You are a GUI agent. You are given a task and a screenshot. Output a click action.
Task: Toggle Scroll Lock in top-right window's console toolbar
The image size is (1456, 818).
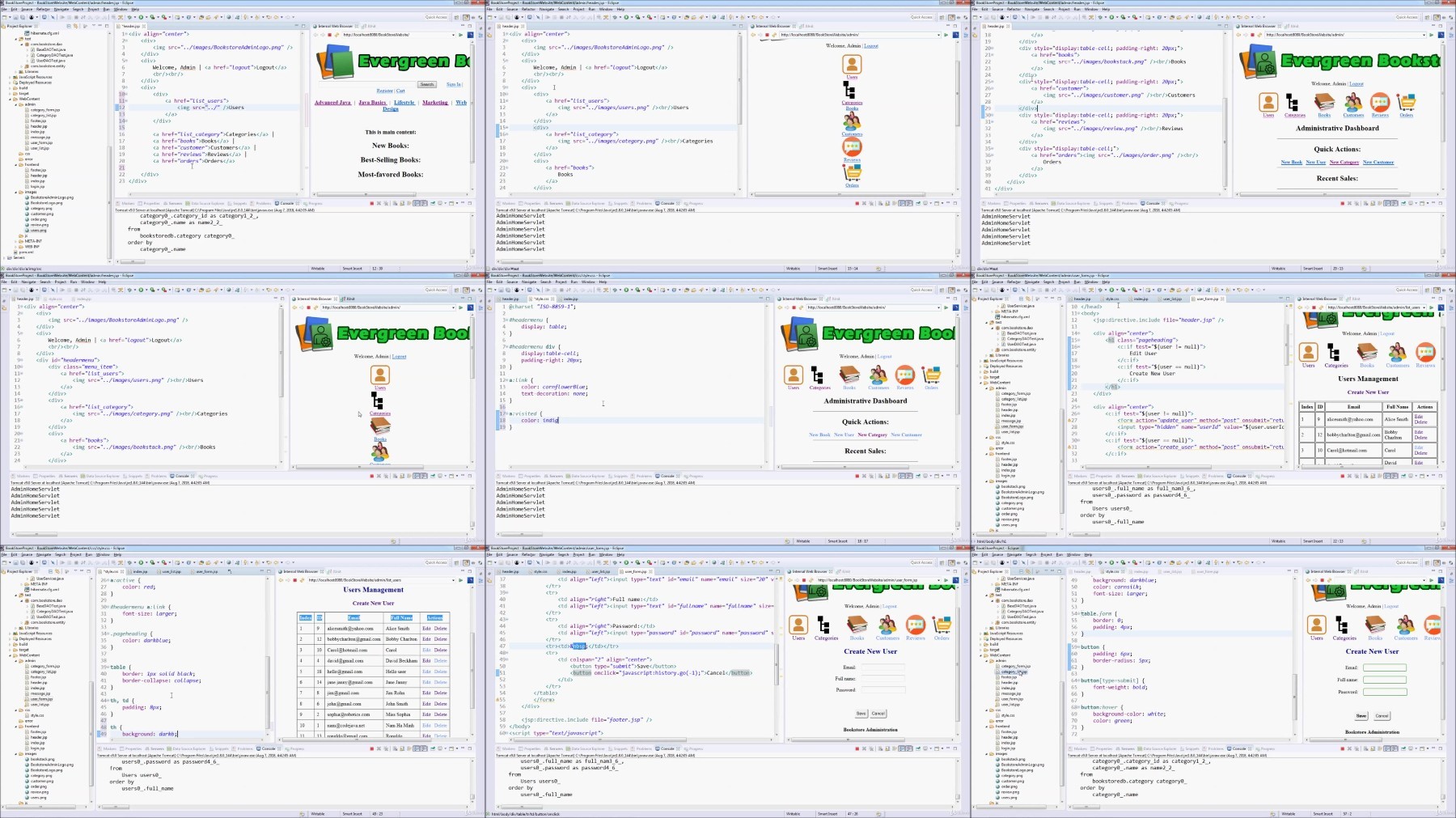coord(1371,203)
